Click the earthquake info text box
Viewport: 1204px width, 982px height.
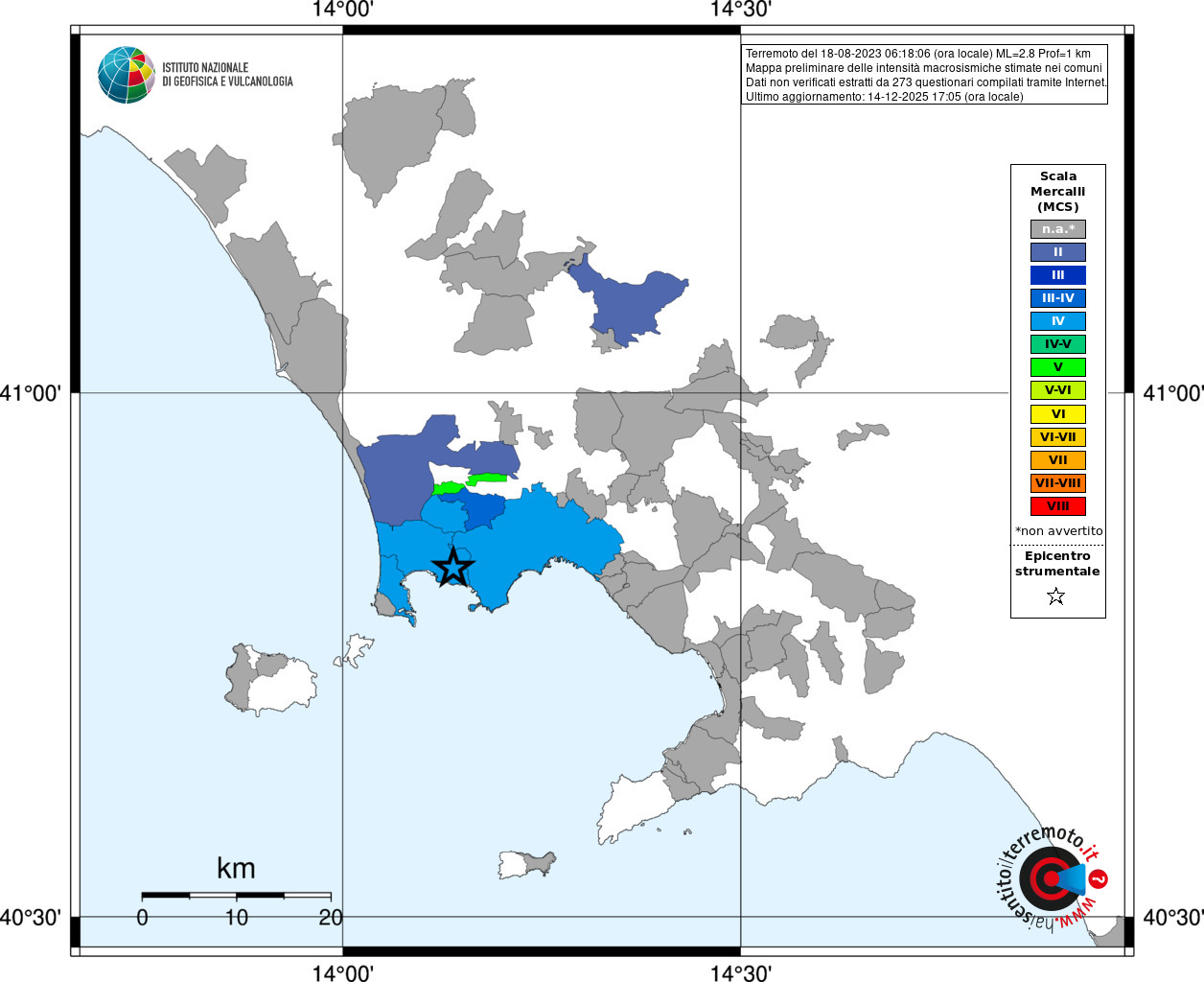tap(925, 75)
